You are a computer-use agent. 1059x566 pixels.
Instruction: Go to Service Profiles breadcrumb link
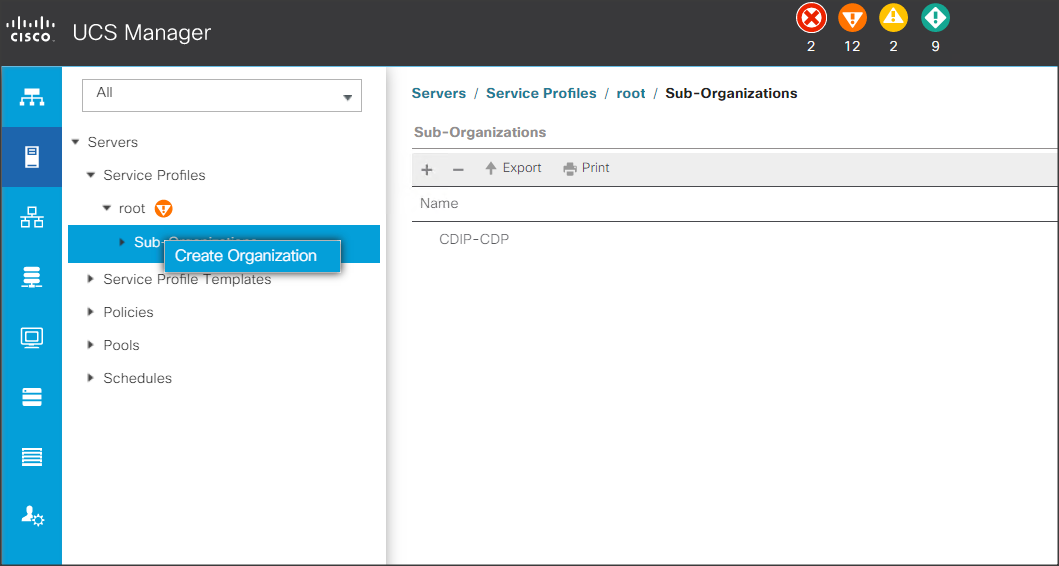pyautogui.click(x=541, y=93)
